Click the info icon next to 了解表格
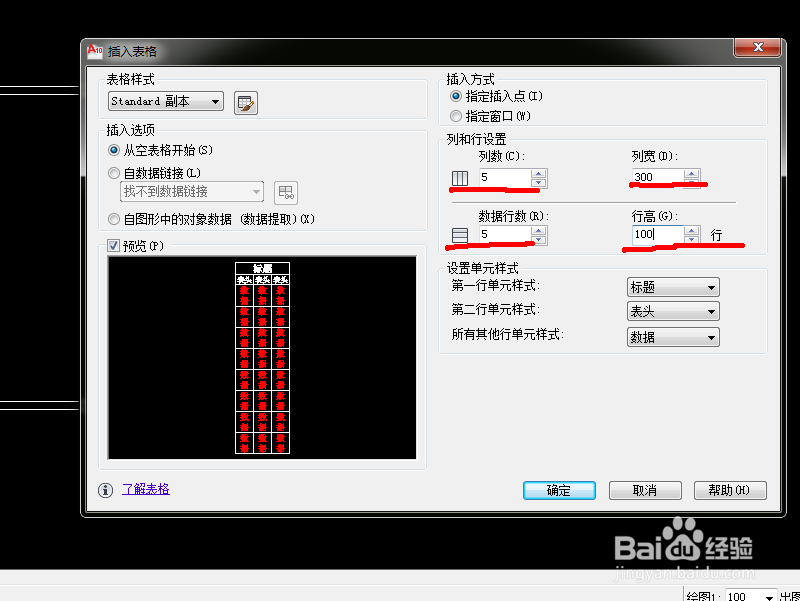The width and height of the screenshot is (800, 601). 106,490
